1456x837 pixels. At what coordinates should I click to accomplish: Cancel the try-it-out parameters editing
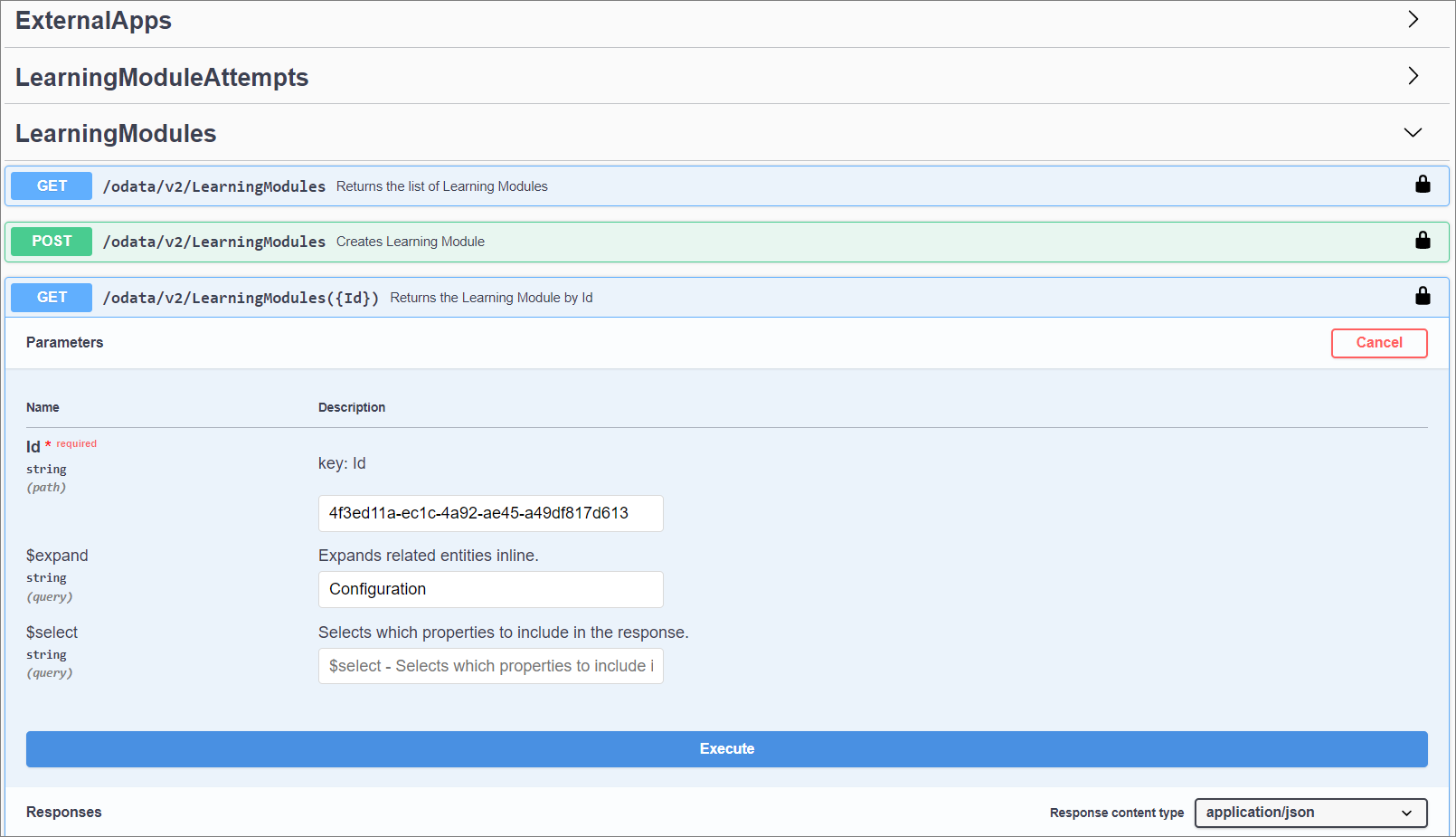1378,343
